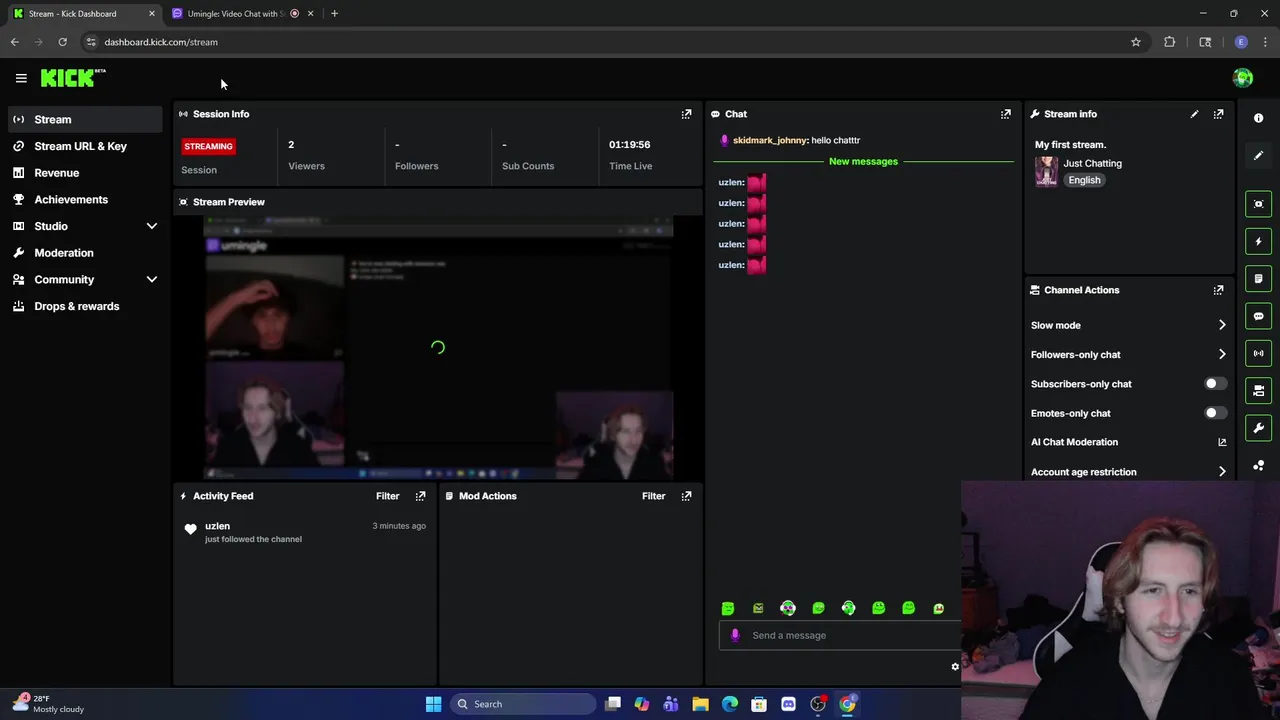
Task: Bookmark this page with the star icon
Action: [x=1136, y=42]
